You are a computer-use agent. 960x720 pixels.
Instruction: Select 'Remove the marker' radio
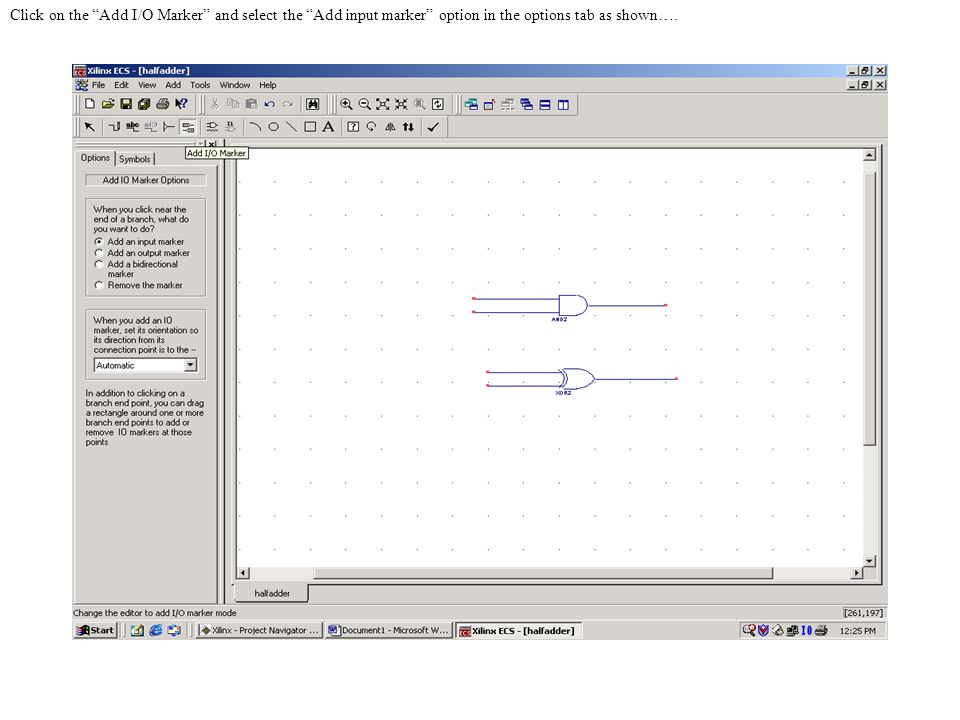[99, 285]
